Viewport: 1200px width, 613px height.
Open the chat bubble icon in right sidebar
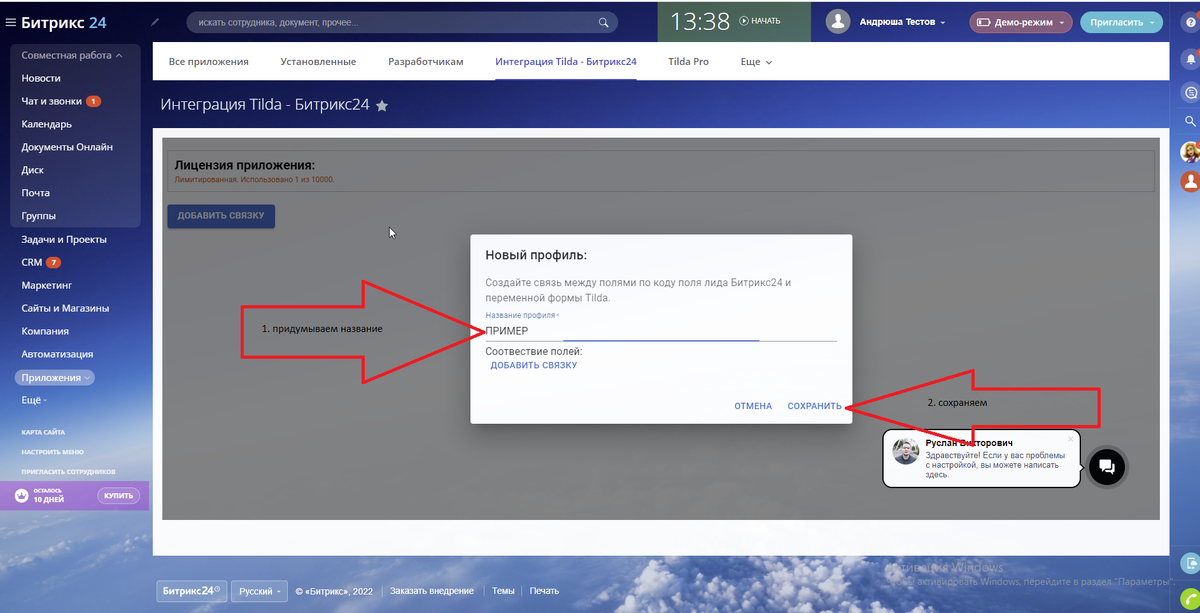point(1190,93)
